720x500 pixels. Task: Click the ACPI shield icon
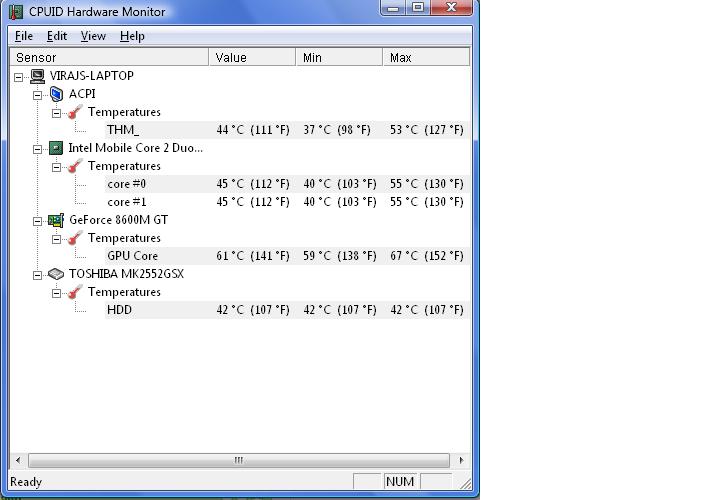click(x=56, y=94)
